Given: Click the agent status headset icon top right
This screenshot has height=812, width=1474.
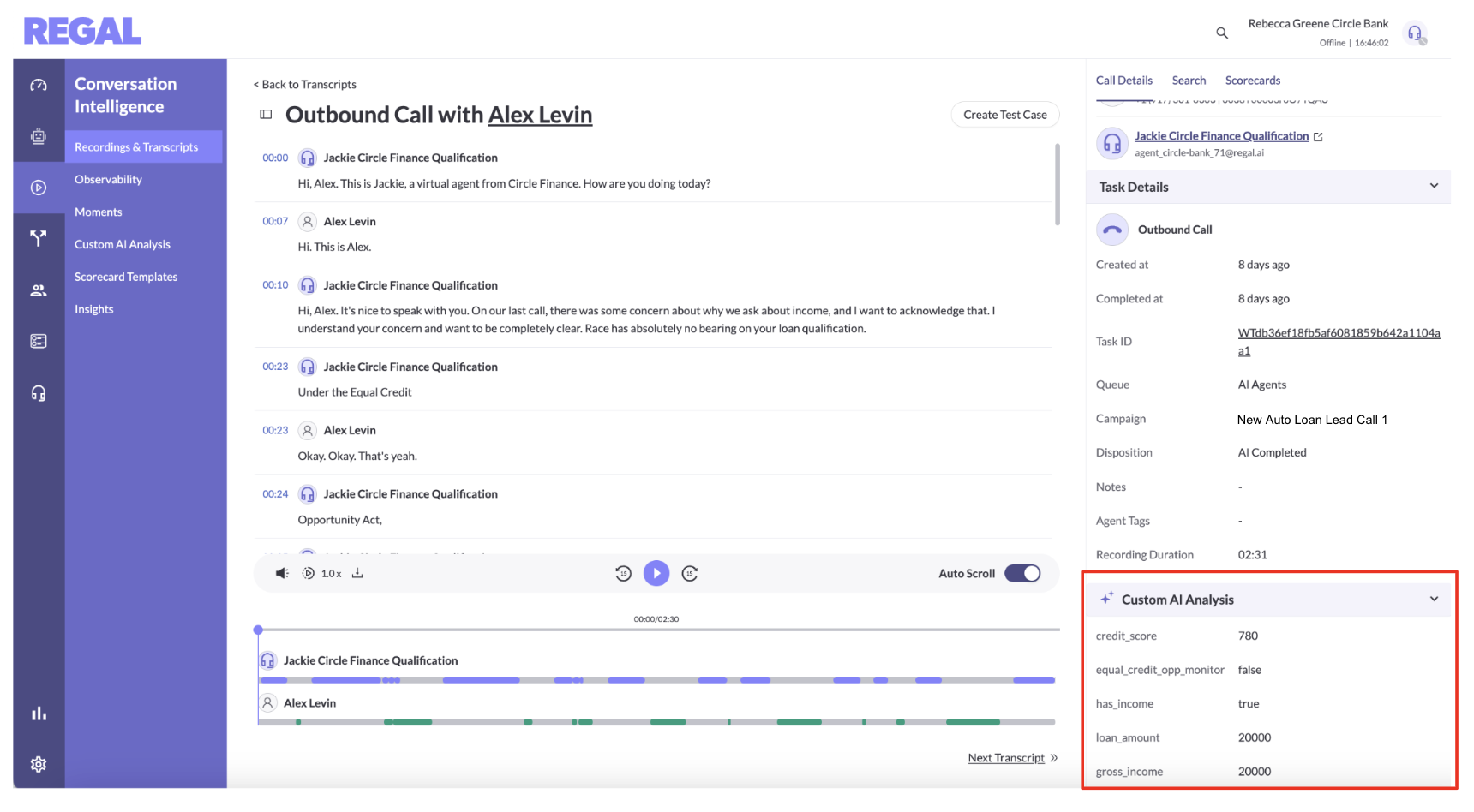Looking at the screenshot, I should [x=1415, y=33].
